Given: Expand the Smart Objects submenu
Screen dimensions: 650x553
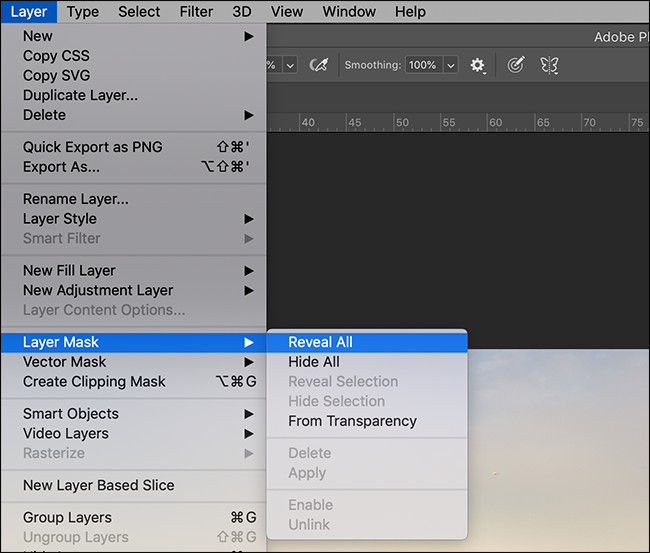Looking at the screenshot, I should tap(133, 414).
